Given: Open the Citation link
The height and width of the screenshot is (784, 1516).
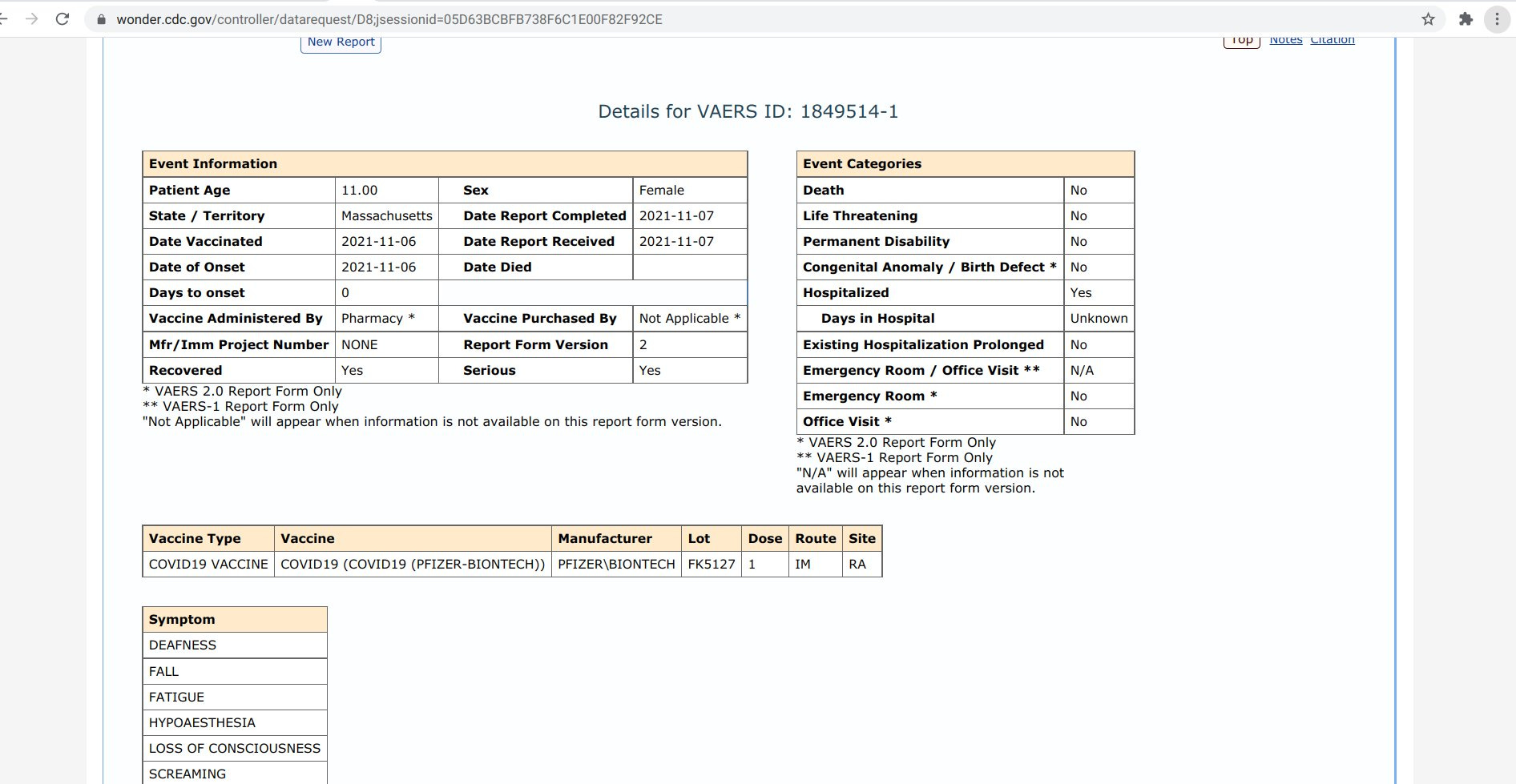Looking at the screenshot, I should tap(1332, 39).
